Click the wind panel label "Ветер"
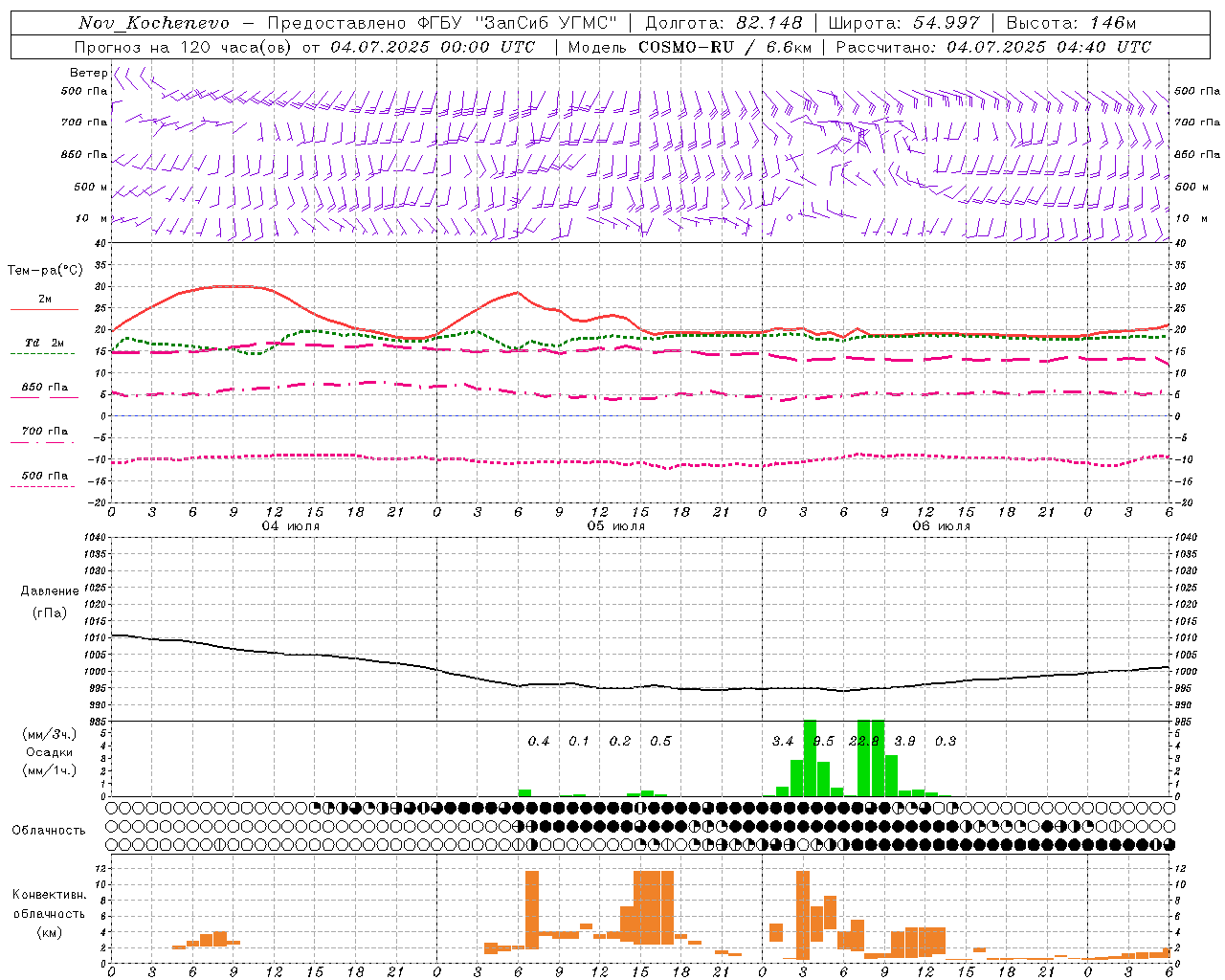This screenshot has width=1225, height=980. point(89,73)
